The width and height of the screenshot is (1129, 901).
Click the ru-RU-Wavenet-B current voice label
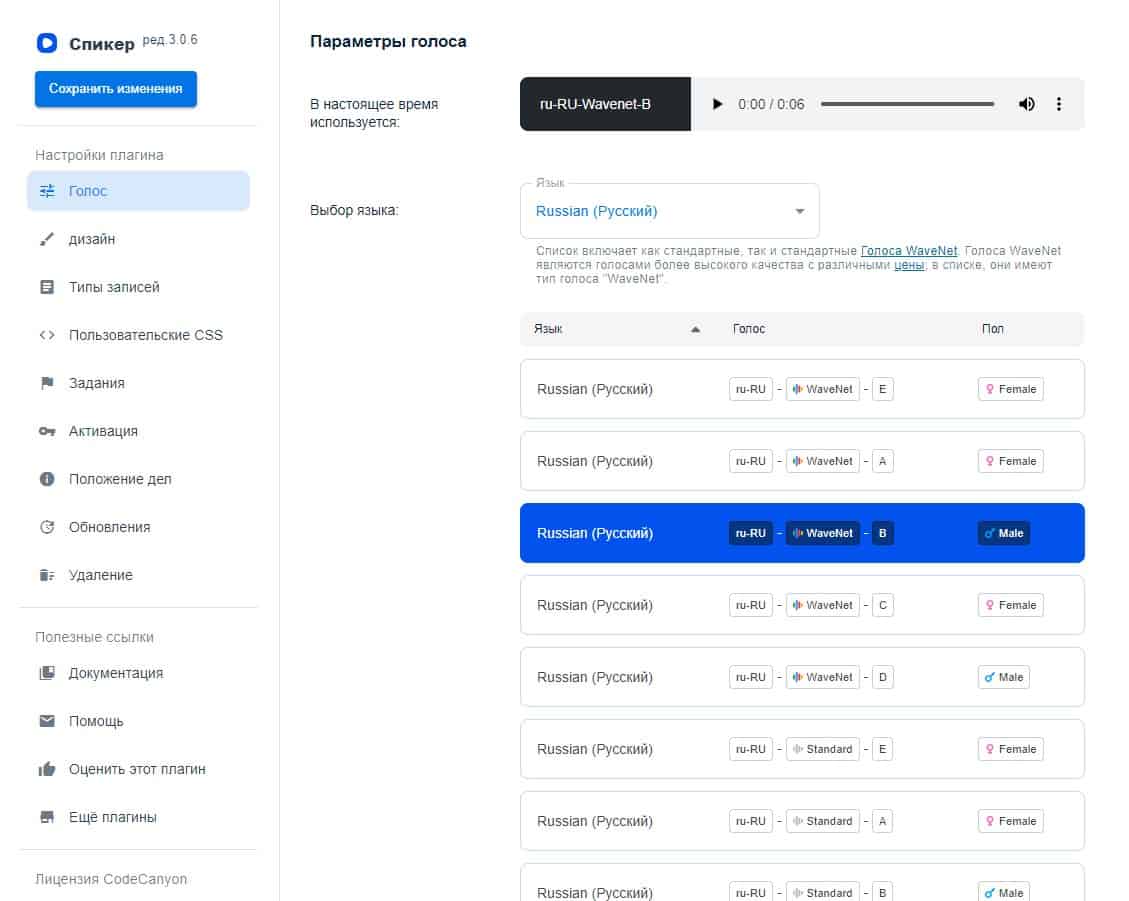(605, 104)
